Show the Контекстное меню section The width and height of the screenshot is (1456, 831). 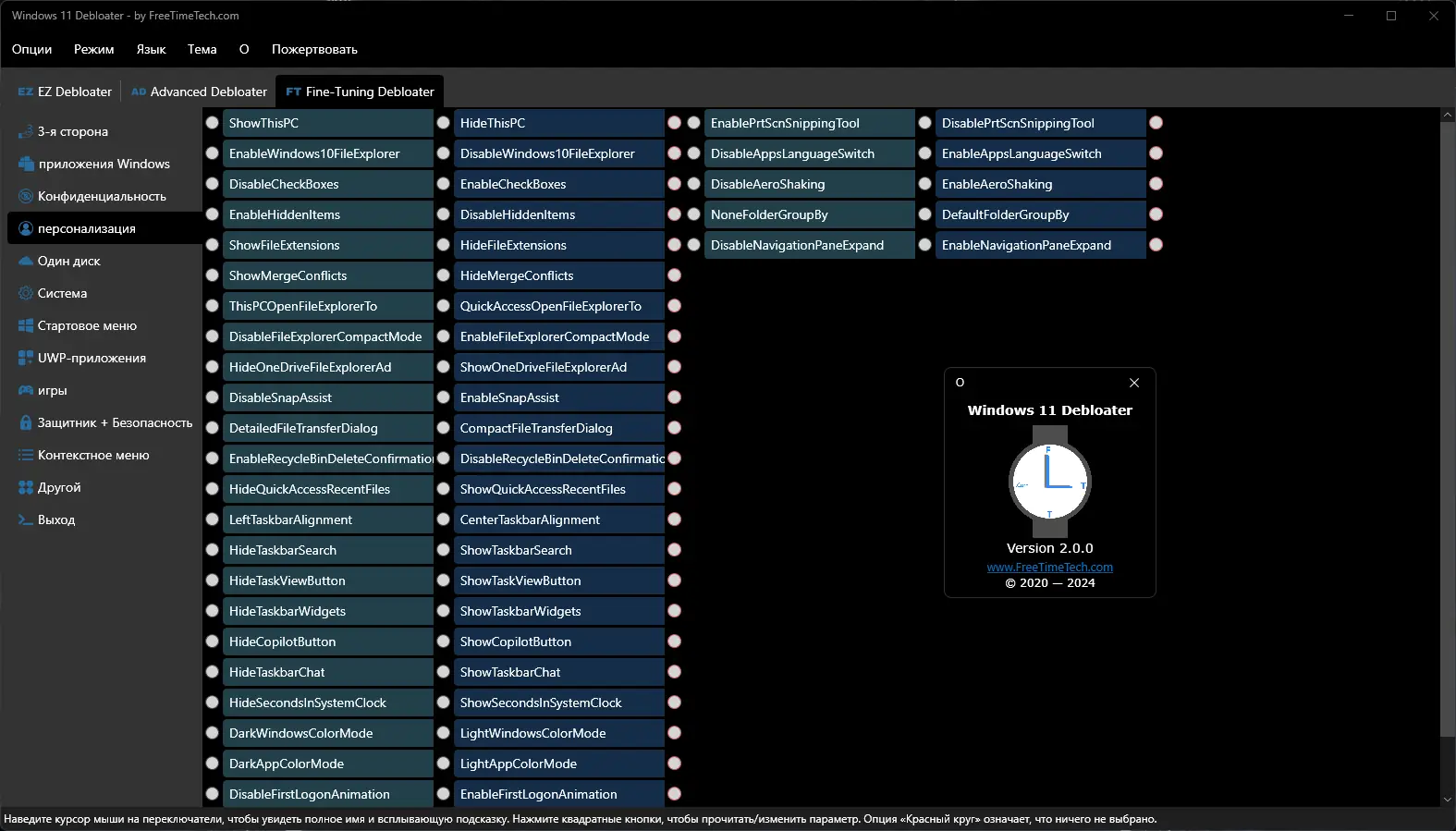(104, 455)
